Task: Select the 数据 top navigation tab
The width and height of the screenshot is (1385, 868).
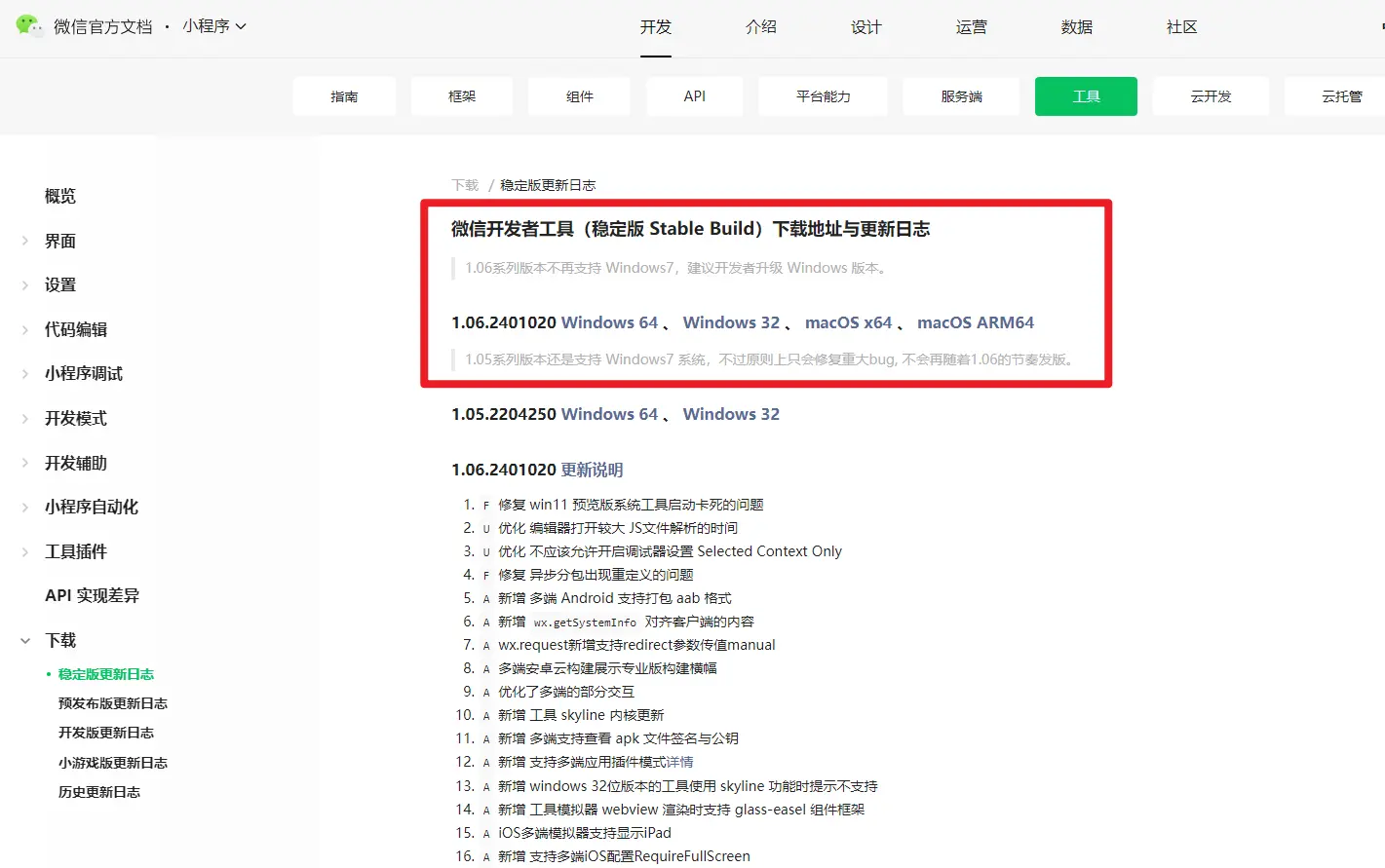Action: click(x=1077, y=27)
